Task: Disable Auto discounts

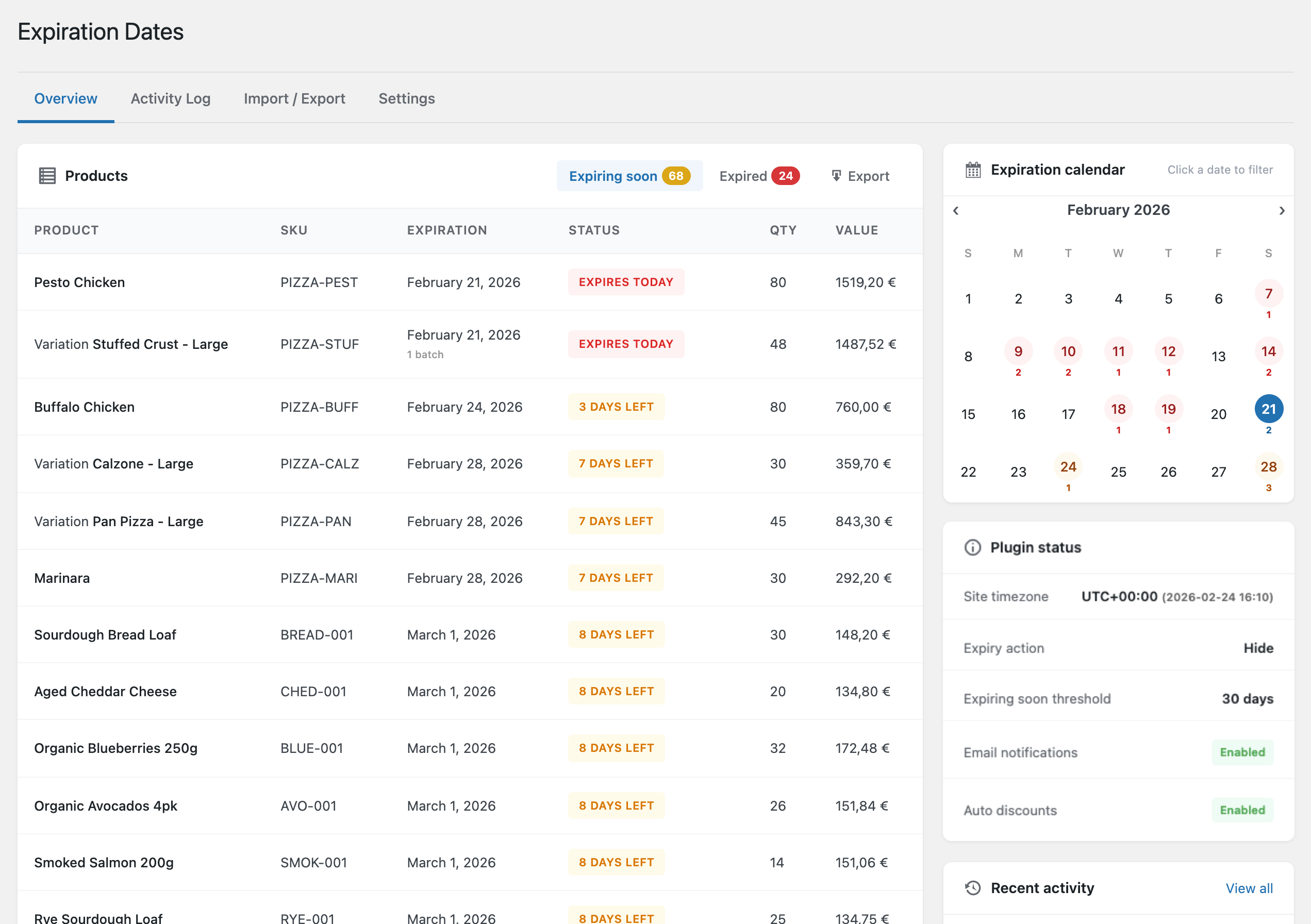Action: tap(1242, 810)
